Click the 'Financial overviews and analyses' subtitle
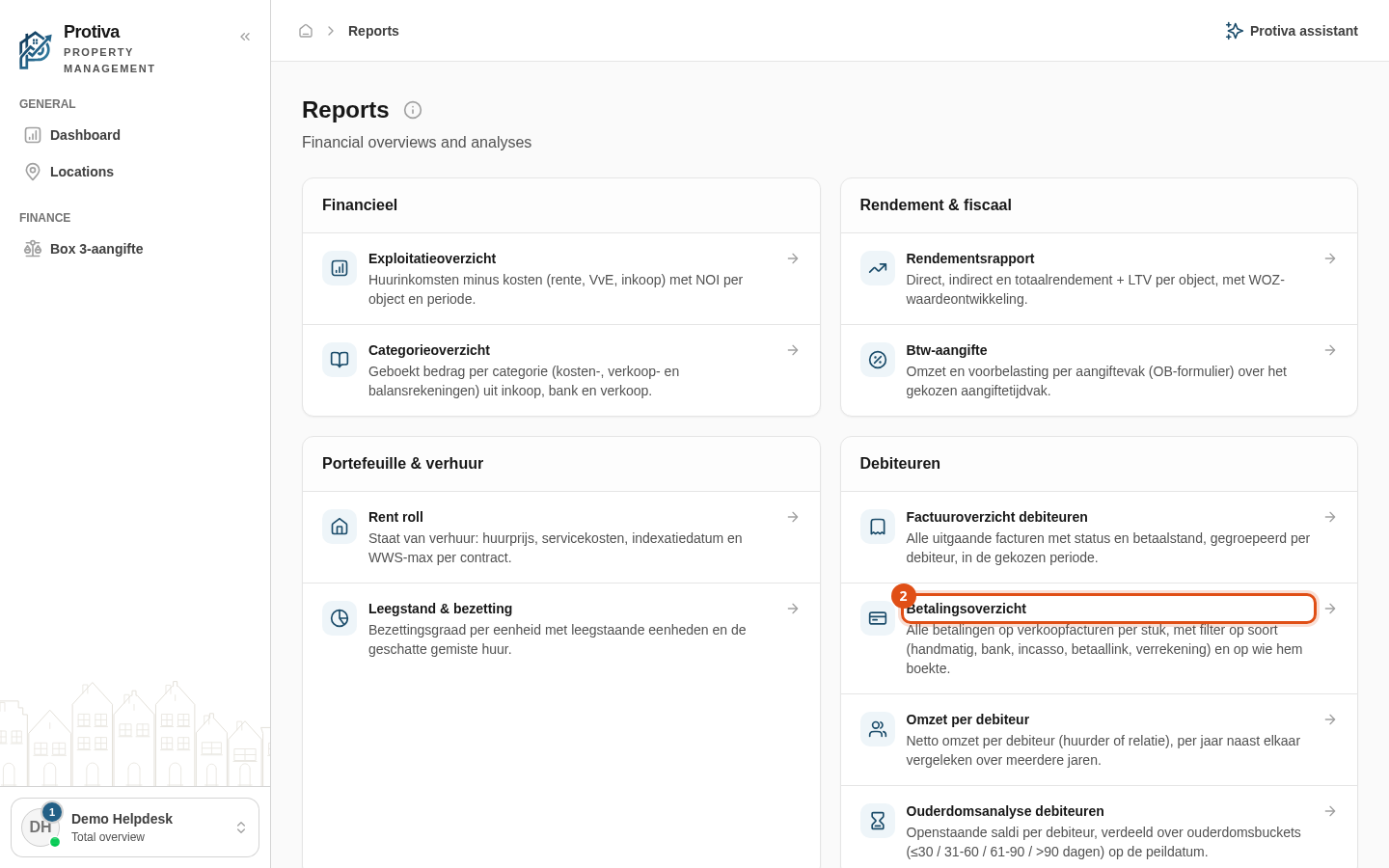The height and width of the screenshot is (868, 1389). 417,143
